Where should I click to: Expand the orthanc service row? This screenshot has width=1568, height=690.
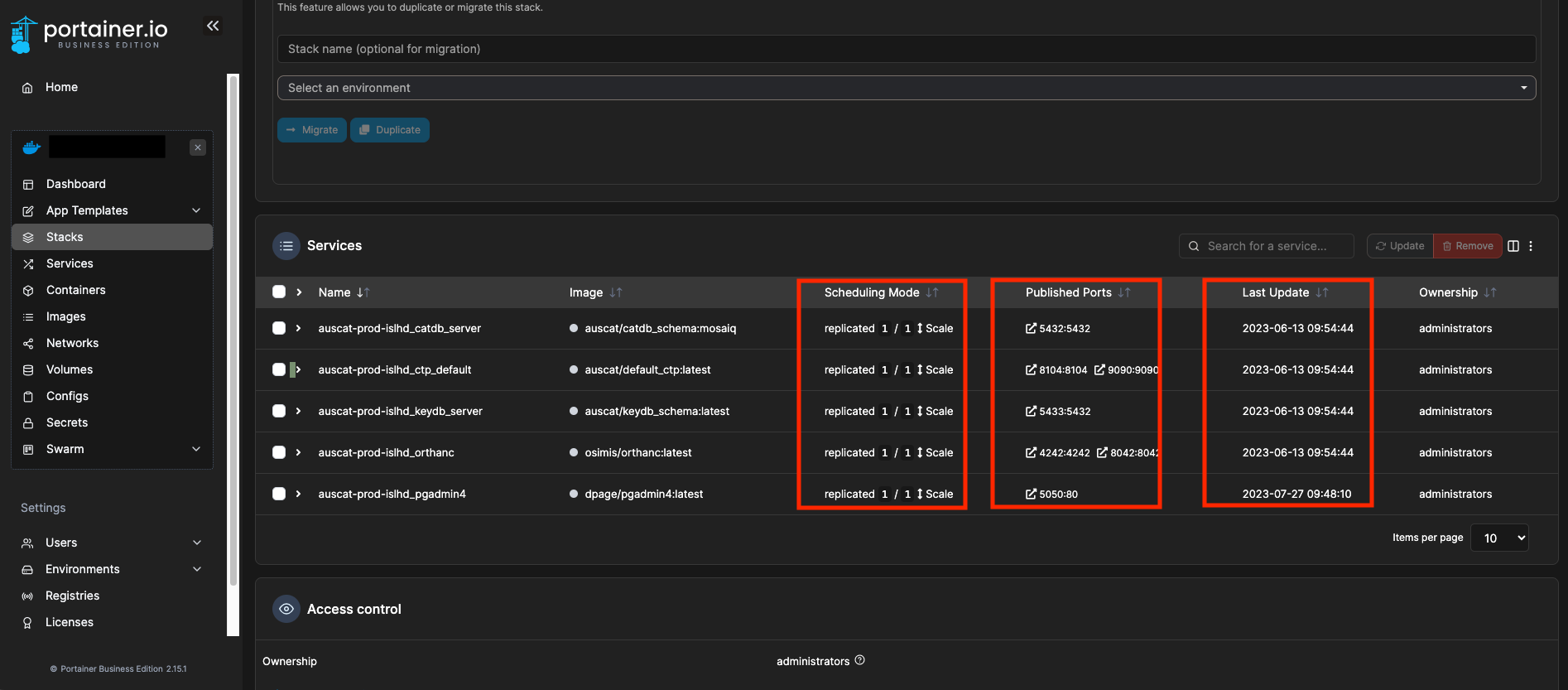tap(299, 452)
